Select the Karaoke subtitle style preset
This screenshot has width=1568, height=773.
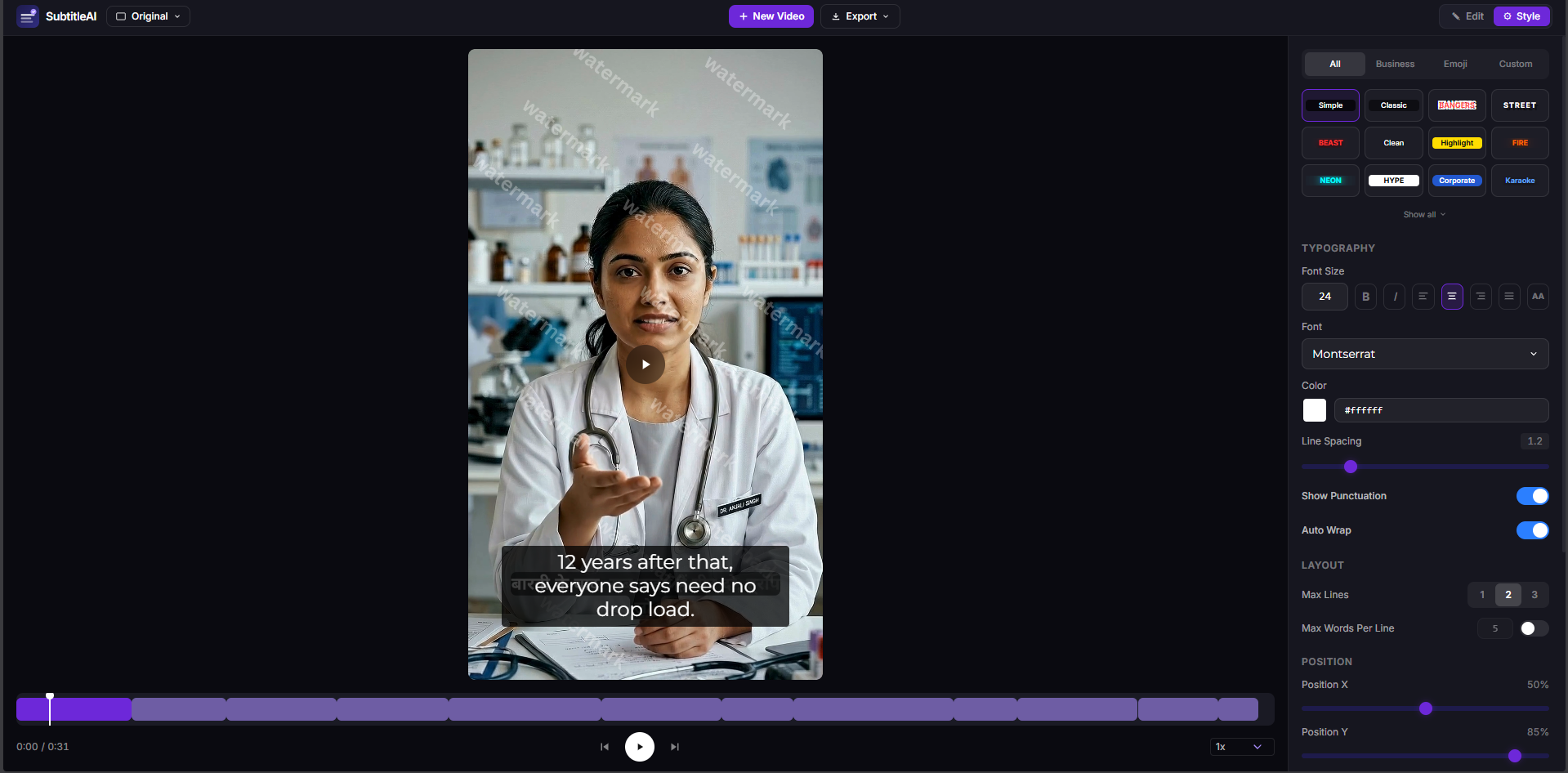1520,181
